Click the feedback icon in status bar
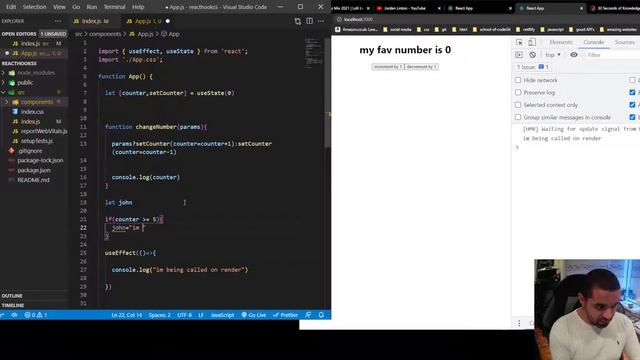Image resolution: width=640 pixels, height=360 pixels. 308,315
